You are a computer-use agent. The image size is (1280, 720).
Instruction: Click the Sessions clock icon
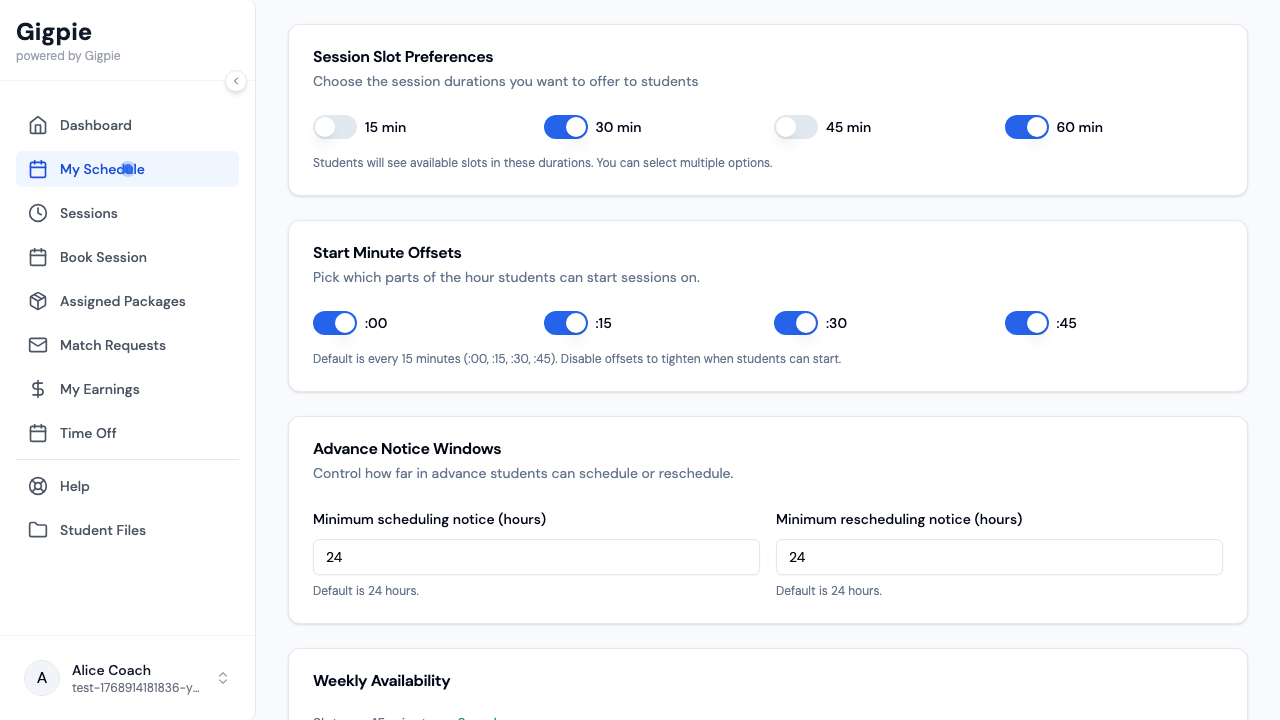pyautogui.click(x=38, y=213)
